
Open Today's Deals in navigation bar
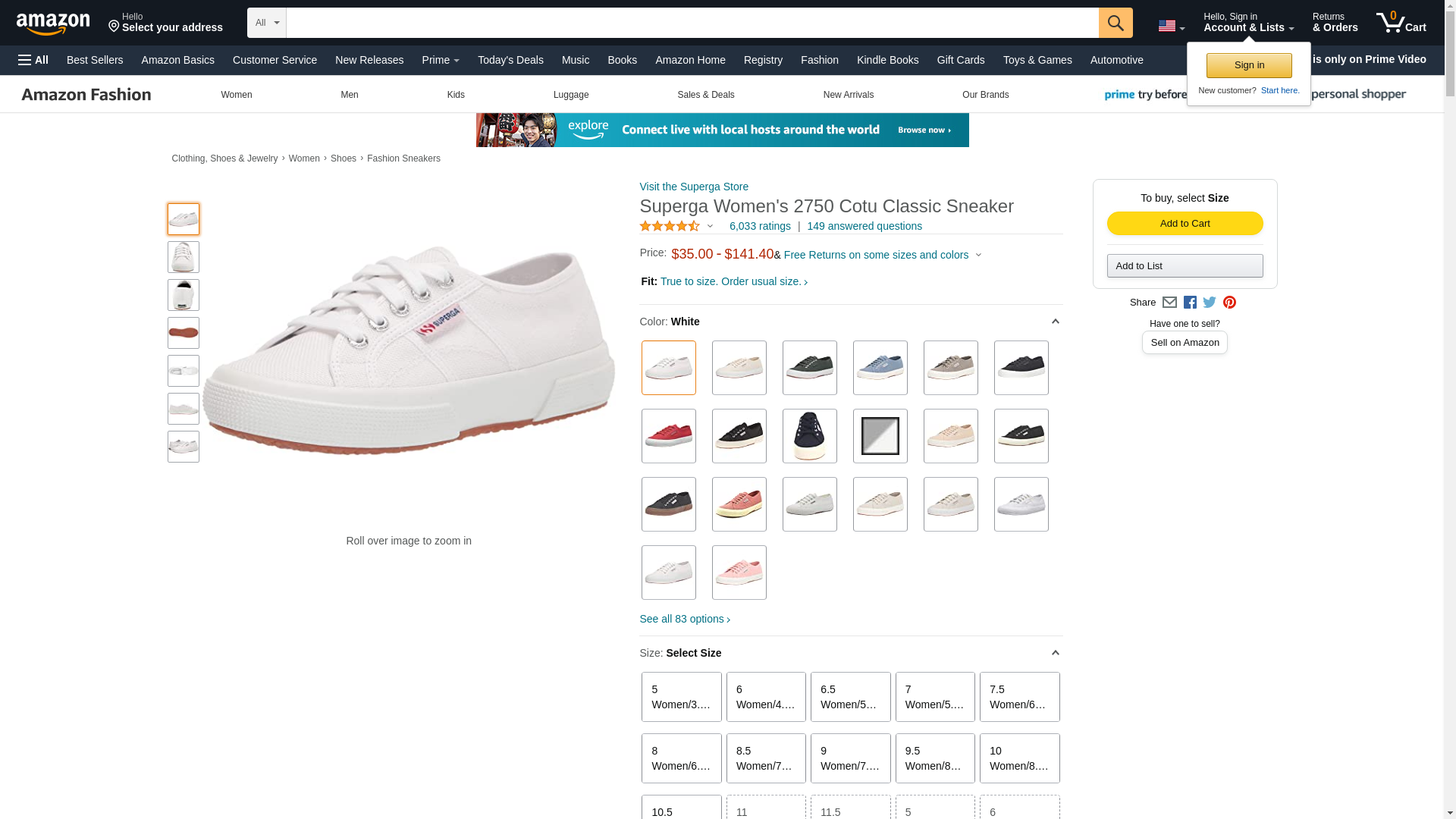[x=510, y=60]
